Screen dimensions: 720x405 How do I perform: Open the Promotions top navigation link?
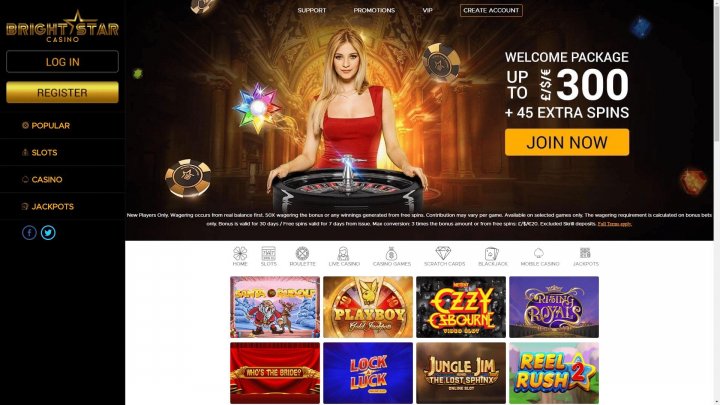coord(374,10)
